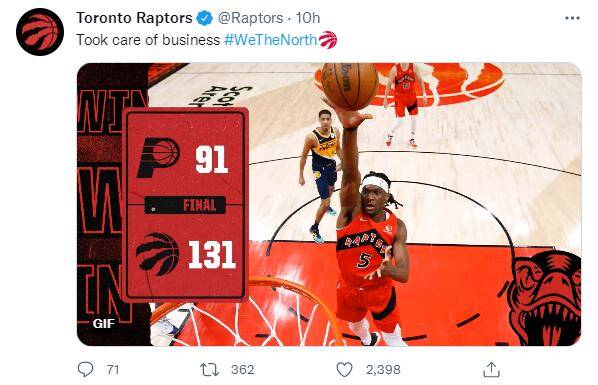Image resolution: width=598 pixels, height=385 pixels.
Task: Click the Toronto Raptors display name
Action: 134,18
